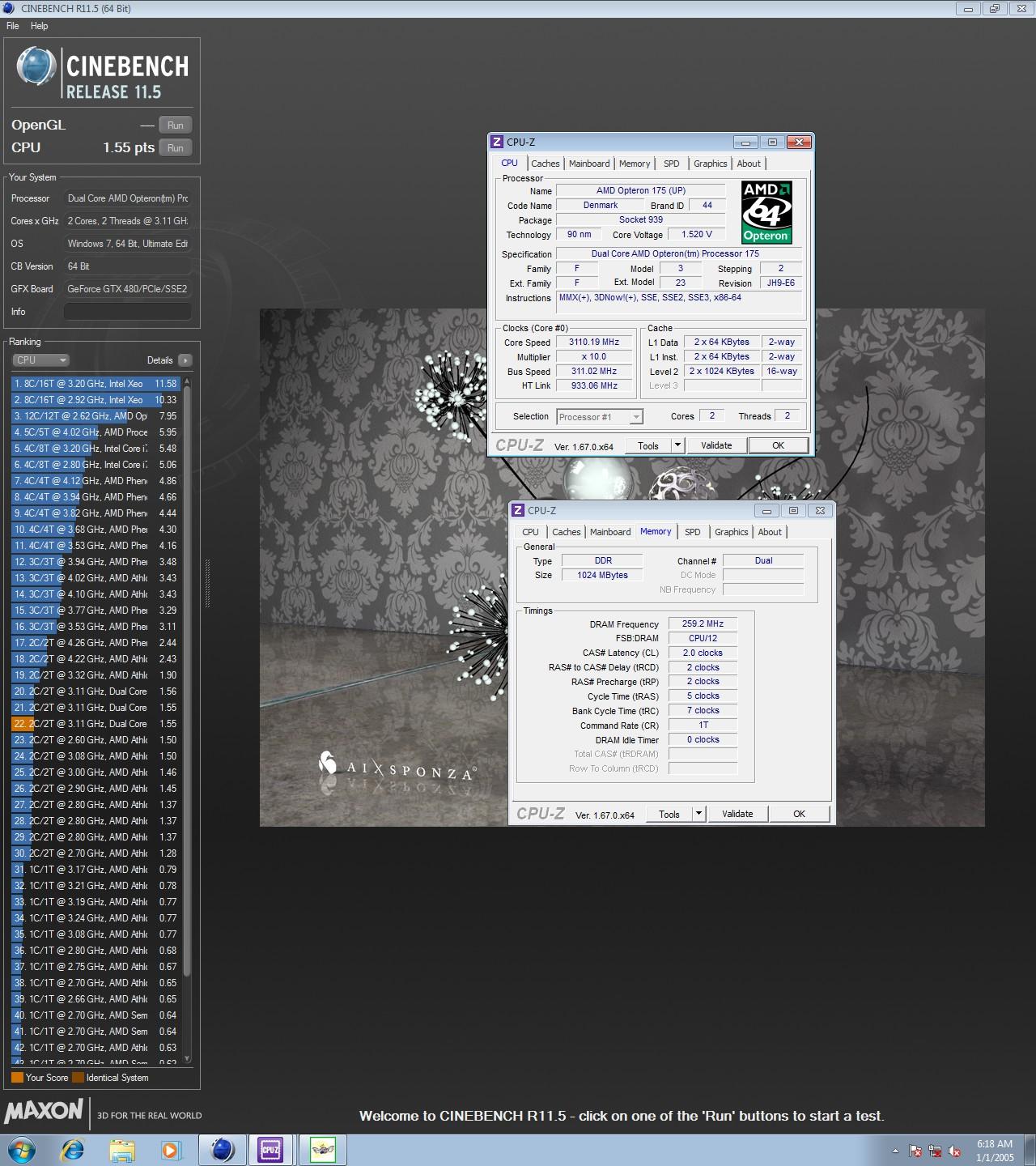This screenshot has height=1166, width=1036.
Task: Open the Ranking Details arrow button
Action: 185,360
